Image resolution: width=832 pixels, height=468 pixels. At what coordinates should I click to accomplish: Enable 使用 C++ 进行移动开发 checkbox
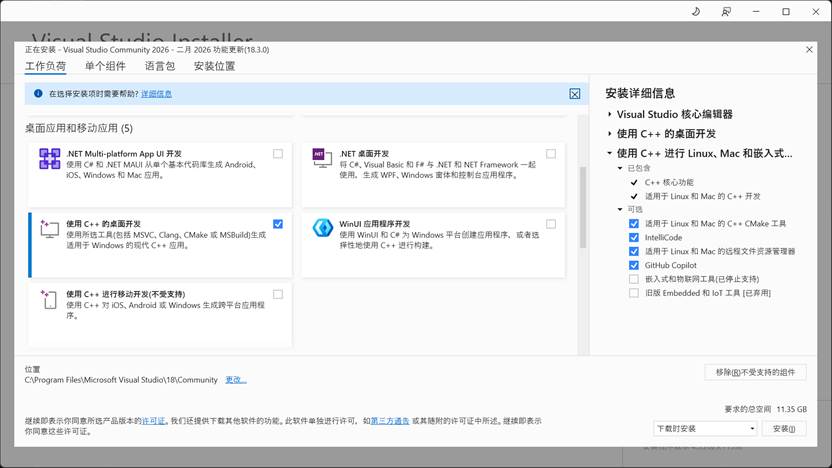click(278, 294)
